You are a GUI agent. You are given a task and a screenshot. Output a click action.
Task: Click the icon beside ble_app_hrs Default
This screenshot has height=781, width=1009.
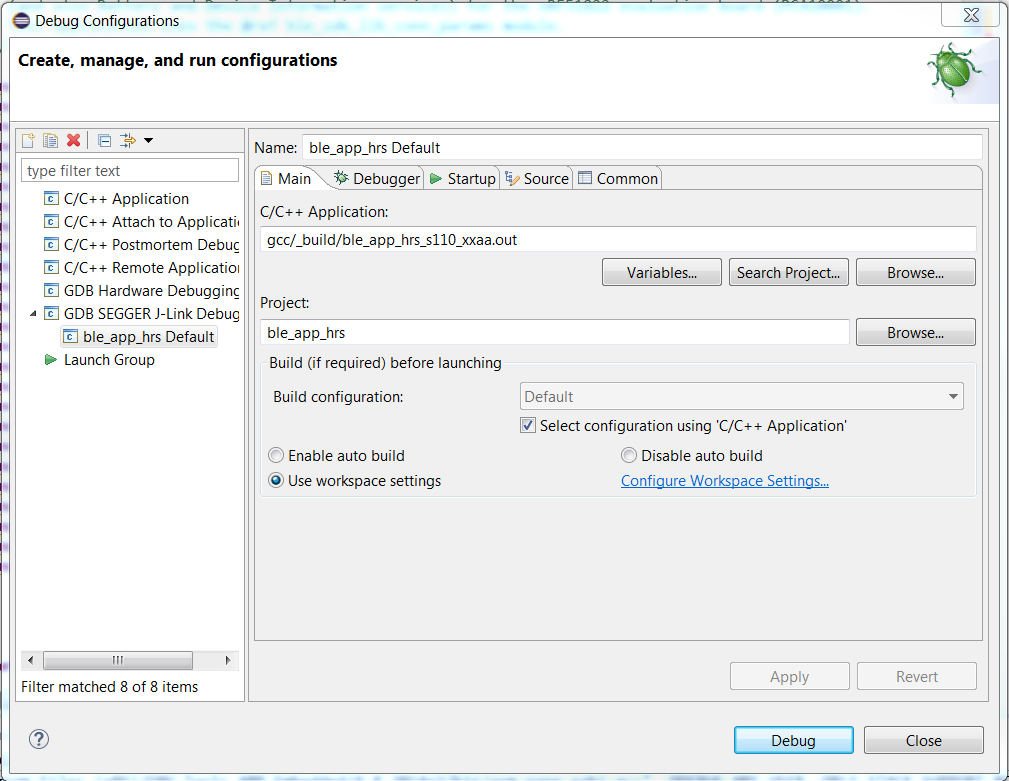[71, 336]
